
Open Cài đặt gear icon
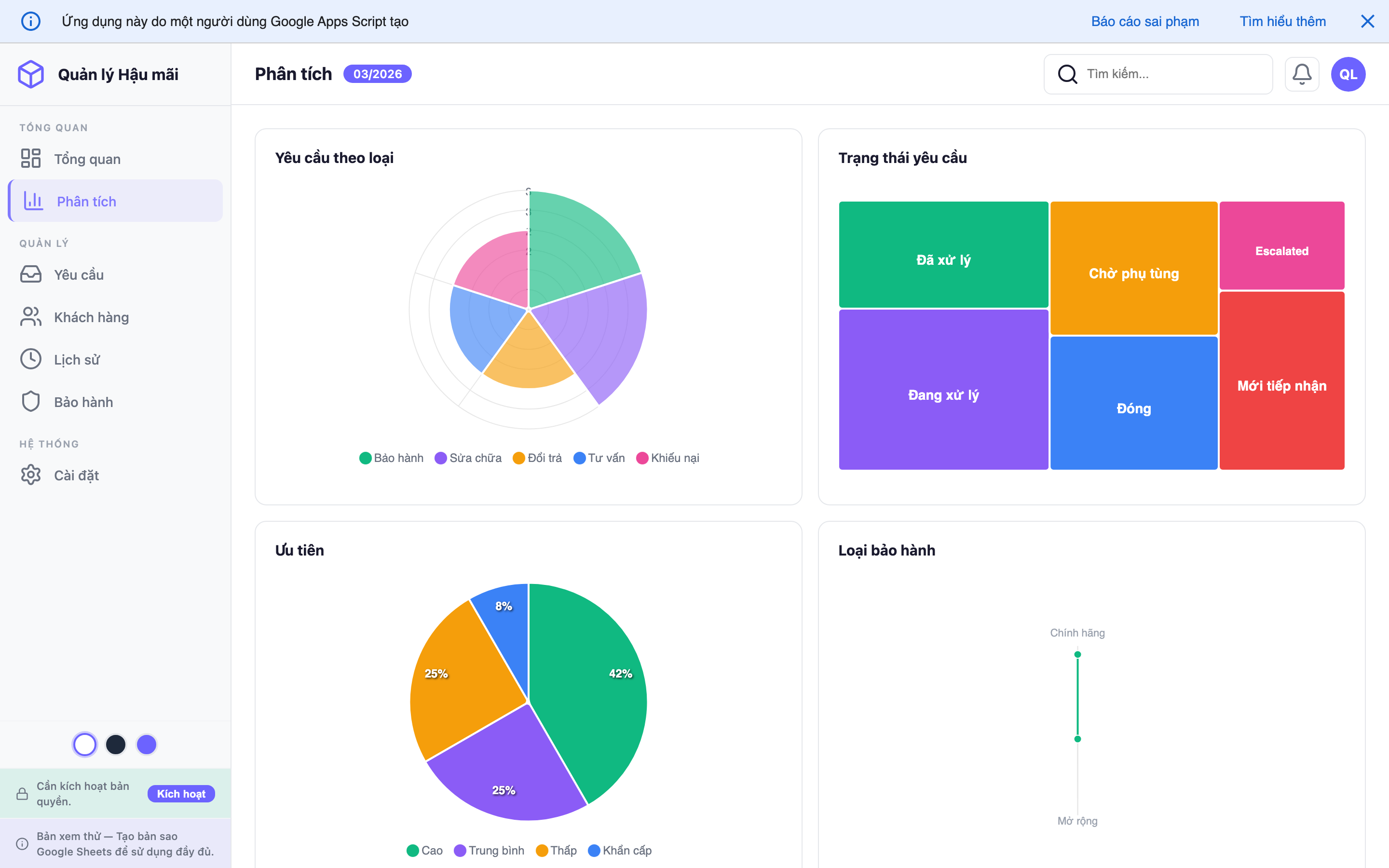31,475
